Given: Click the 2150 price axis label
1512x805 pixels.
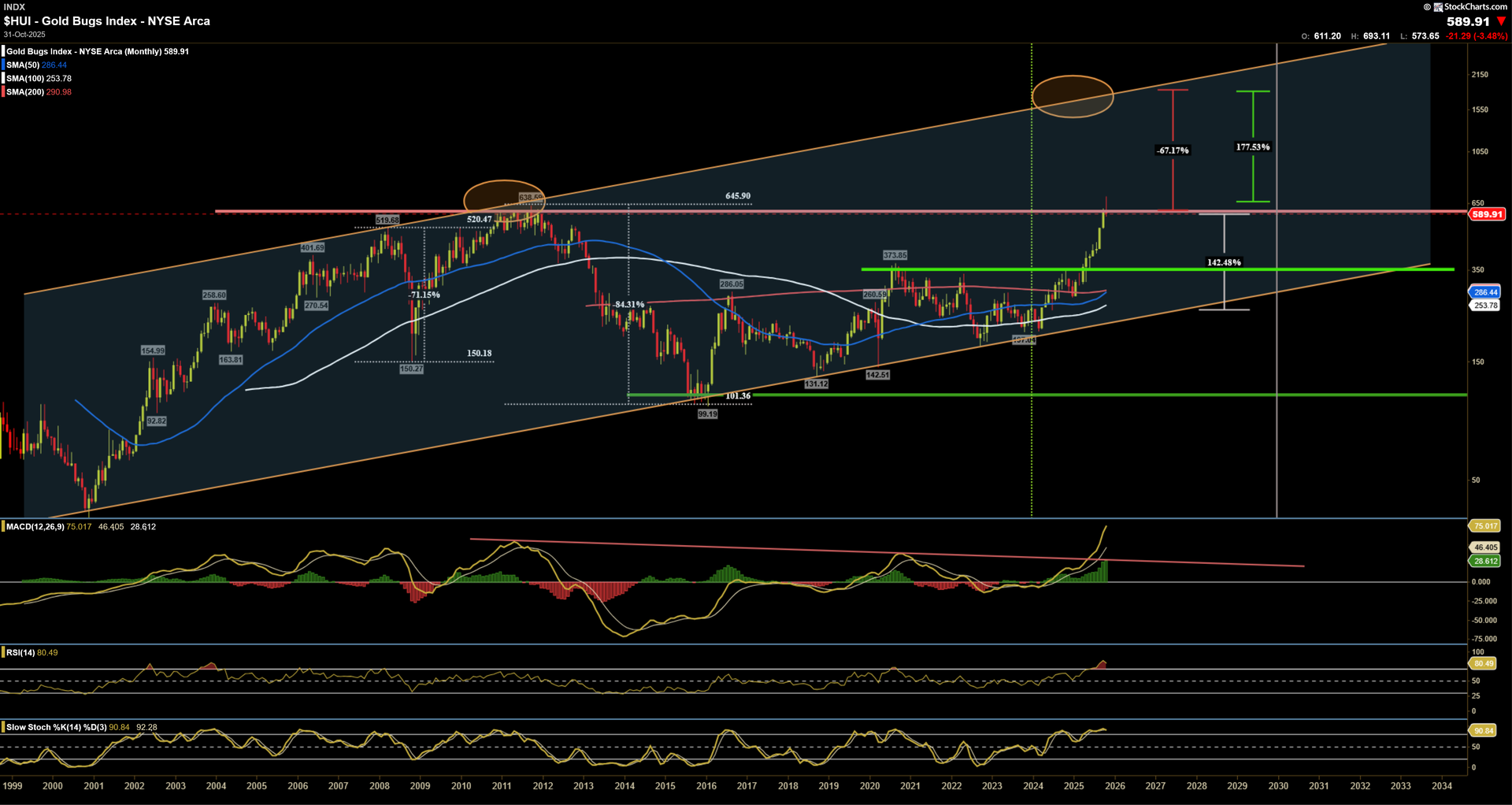Looking at the screenshot, I should (x=1480, y=75).
